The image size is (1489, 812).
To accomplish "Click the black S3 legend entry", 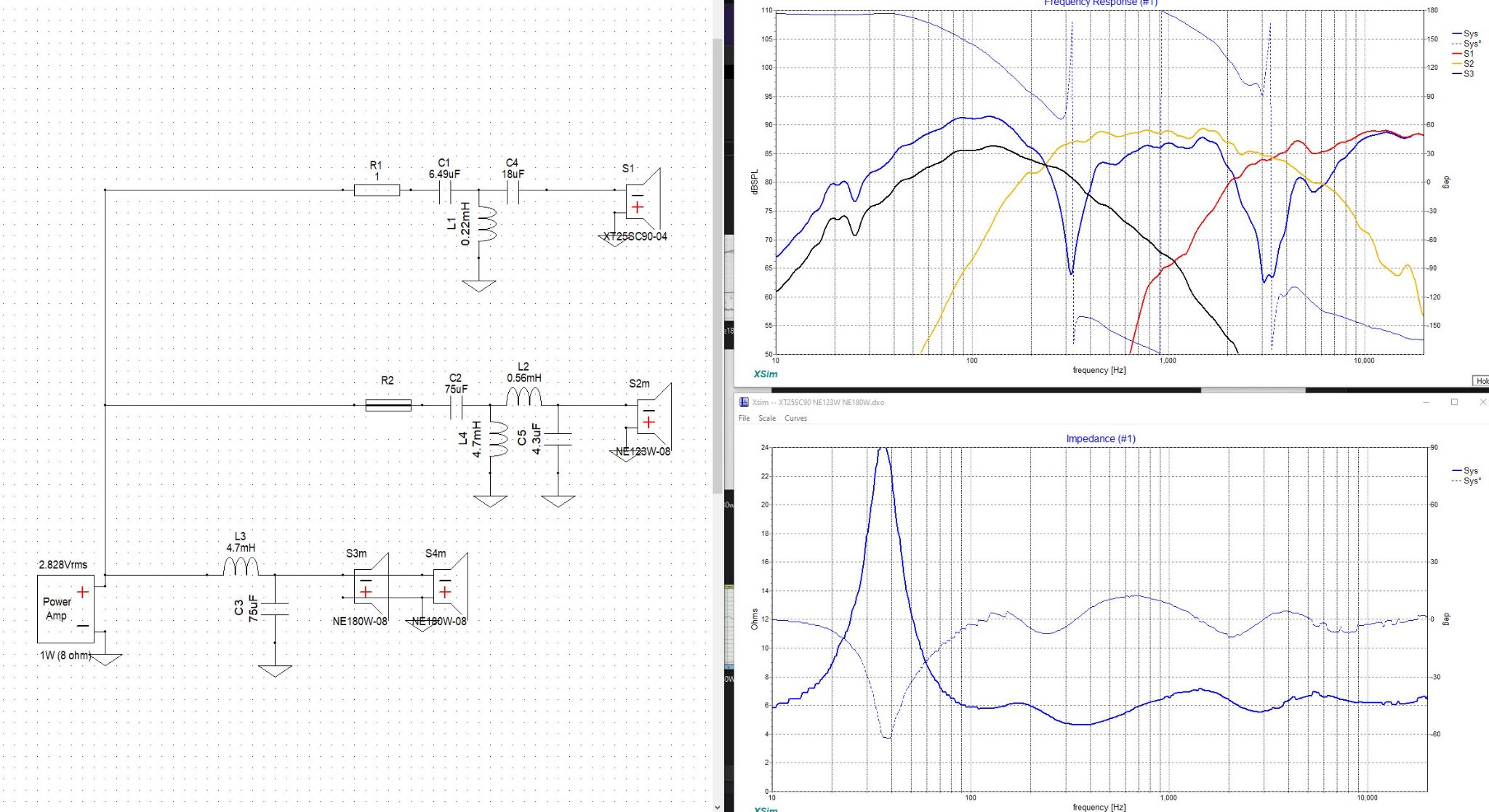I will [1463, 73].
